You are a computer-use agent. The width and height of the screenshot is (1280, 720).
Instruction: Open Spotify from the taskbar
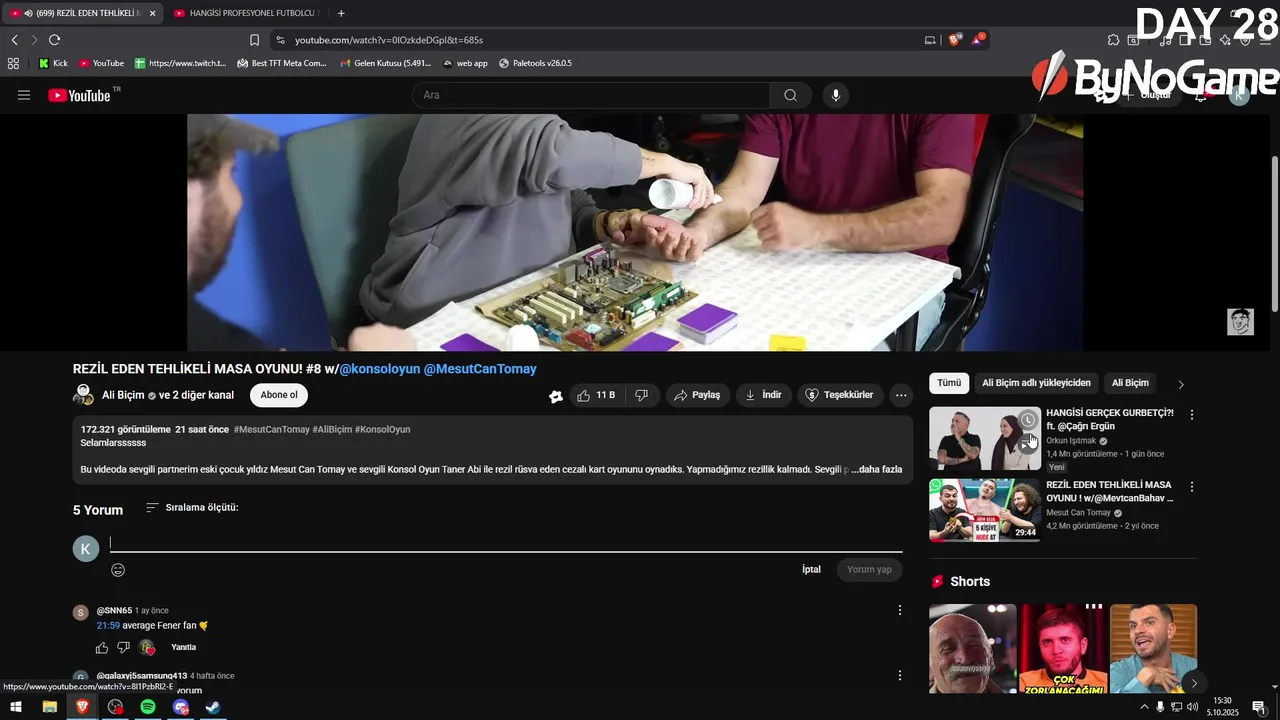click(148, 707)
